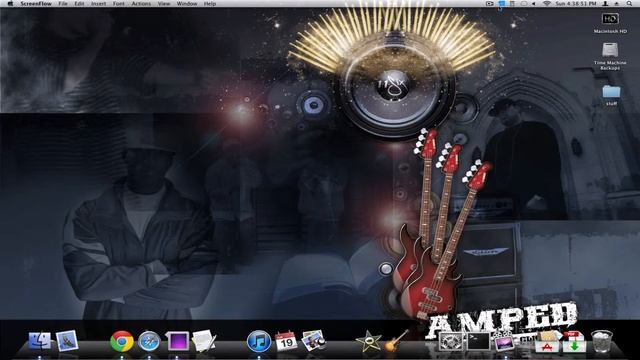
Task: Open the View menu
Action: 164,3
